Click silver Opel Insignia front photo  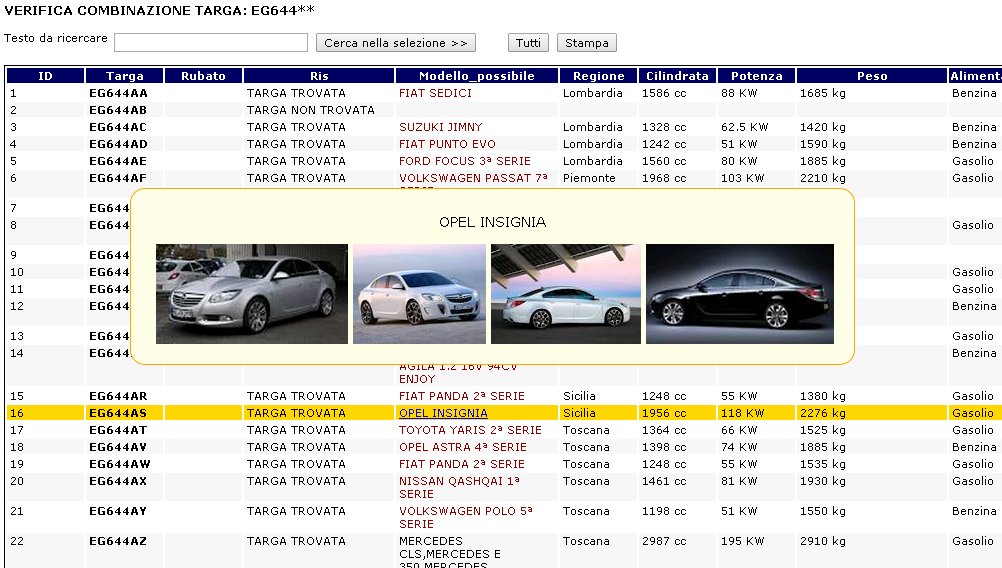(252, 294)
